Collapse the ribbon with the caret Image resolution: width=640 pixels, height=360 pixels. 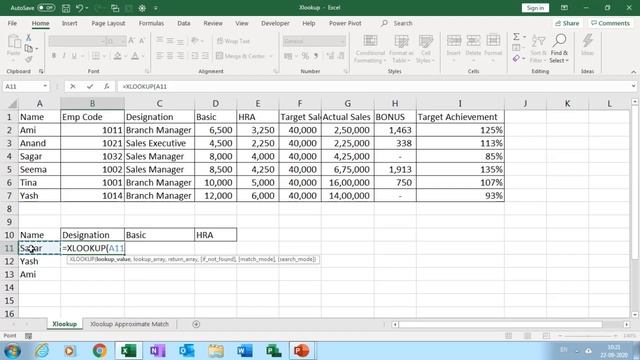(633, 72)
